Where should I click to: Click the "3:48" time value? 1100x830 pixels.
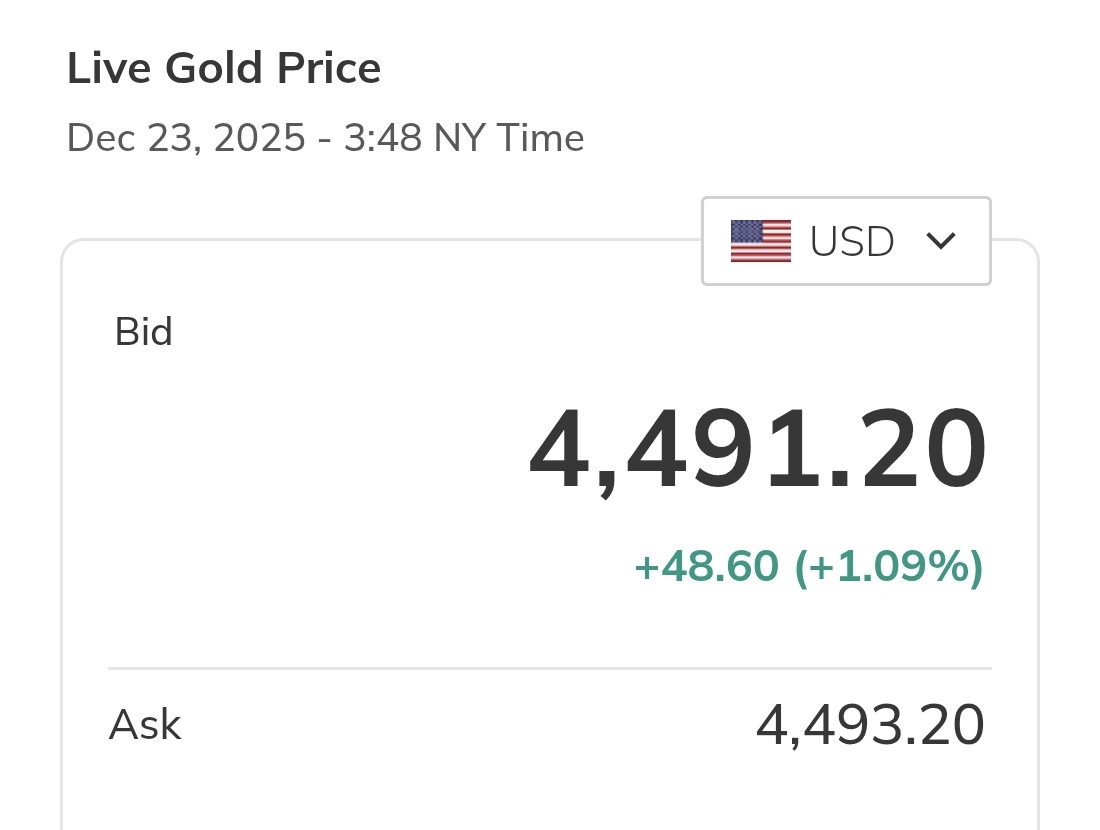382,138
